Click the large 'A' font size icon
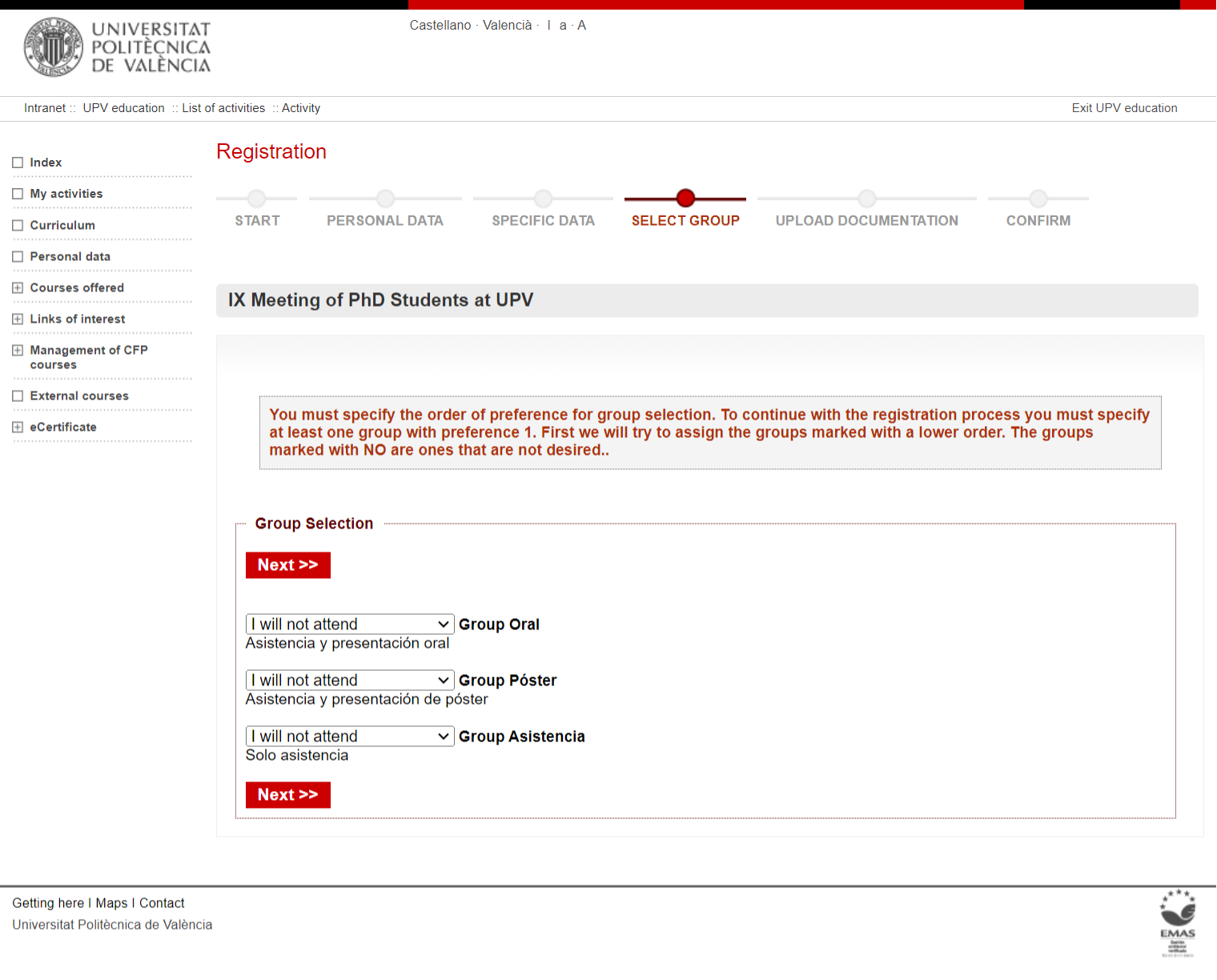Viewport: 1217px width, 980px height. point(582,26)
